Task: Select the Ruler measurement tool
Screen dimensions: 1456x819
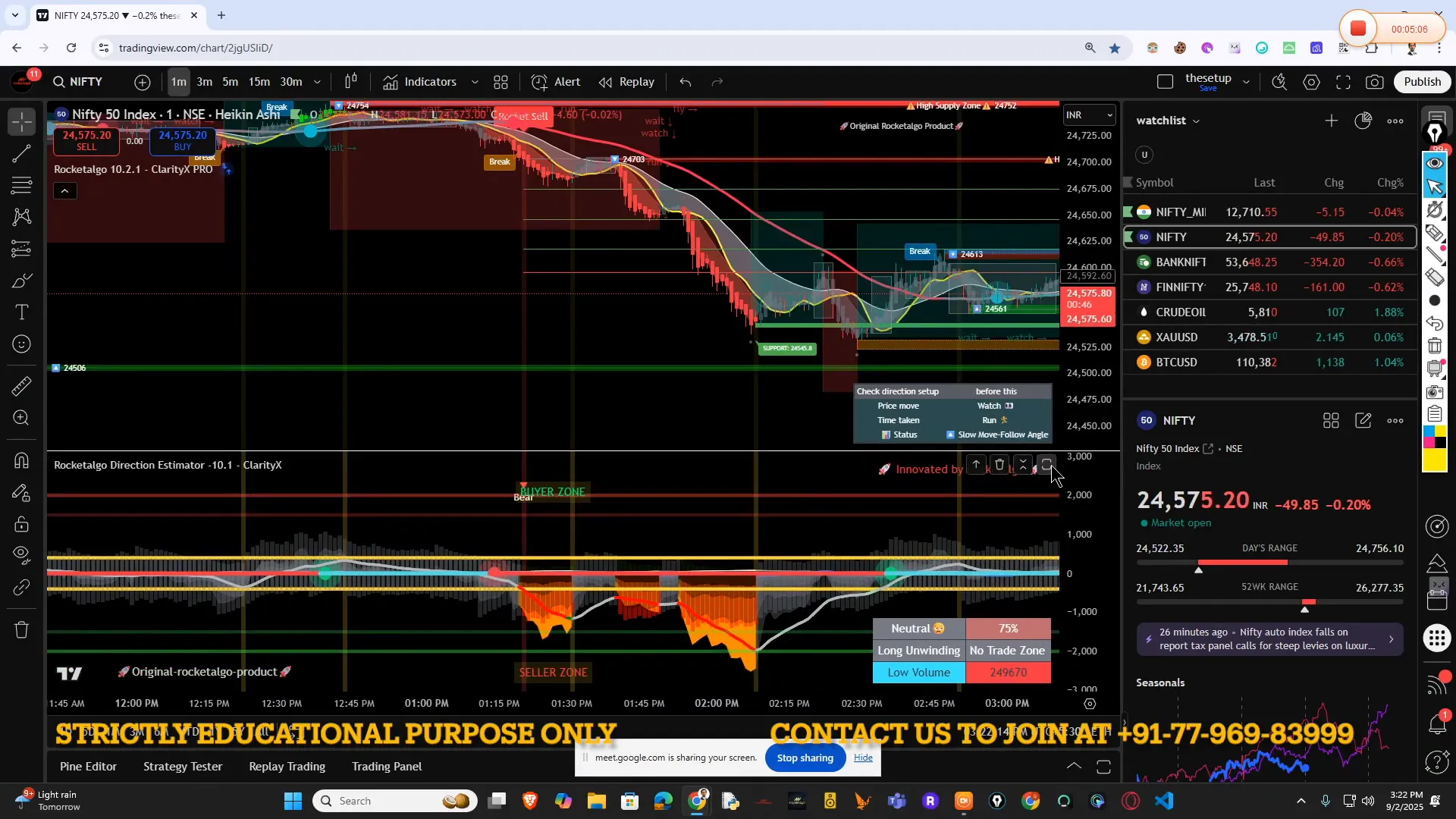Action: click(21, 388)
